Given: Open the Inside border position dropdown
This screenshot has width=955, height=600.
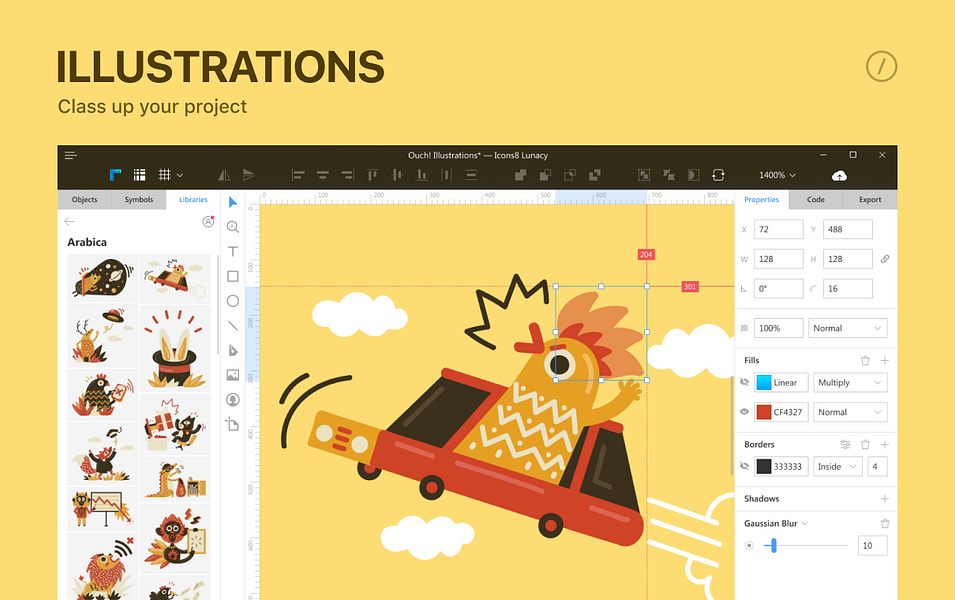Looking at the screenshot, I should (837, 466).
